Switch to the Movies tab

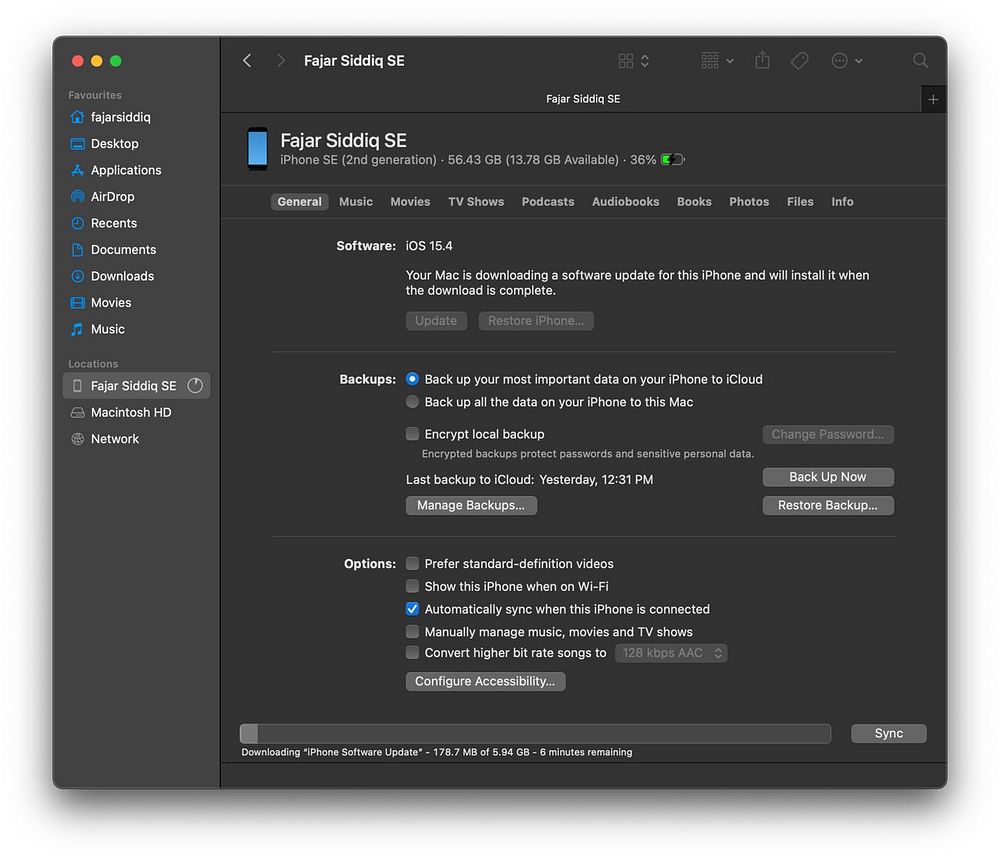click(x=410, y=202)
